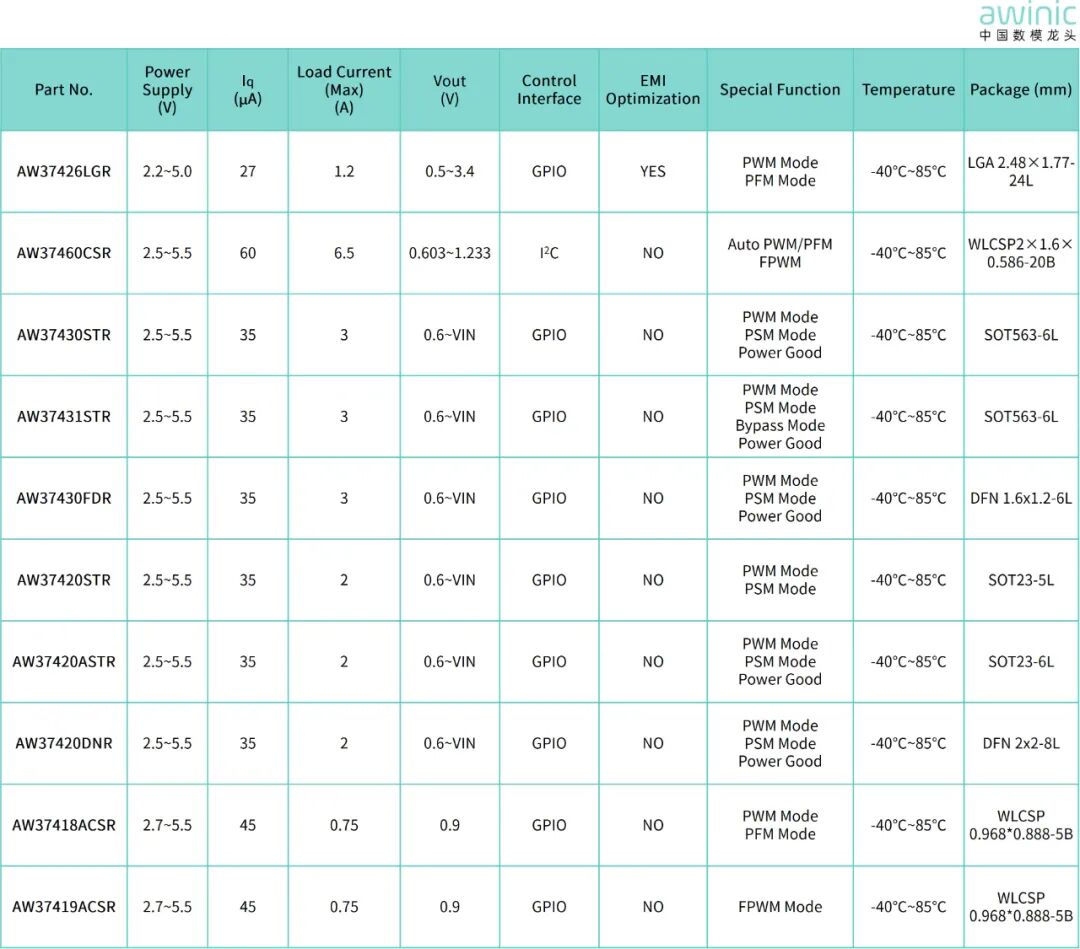The image size is (1080, 949).
Task: Select part number AW37430FDR
Action: tap(63, 498)
